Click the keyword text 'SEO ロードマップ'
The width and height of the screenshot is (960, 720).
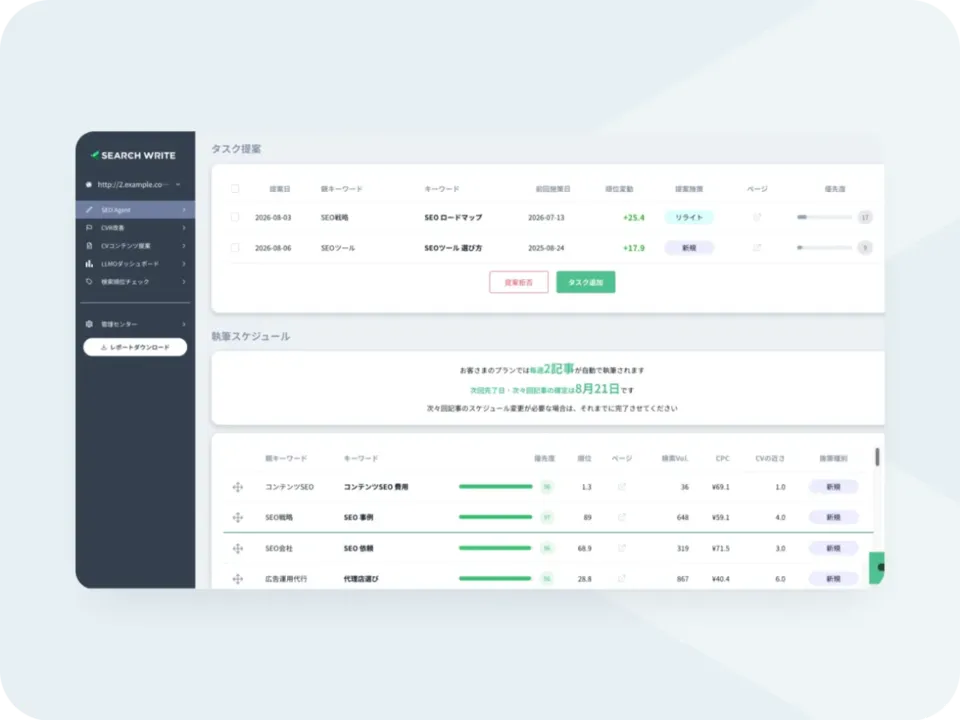coord(453,217)
